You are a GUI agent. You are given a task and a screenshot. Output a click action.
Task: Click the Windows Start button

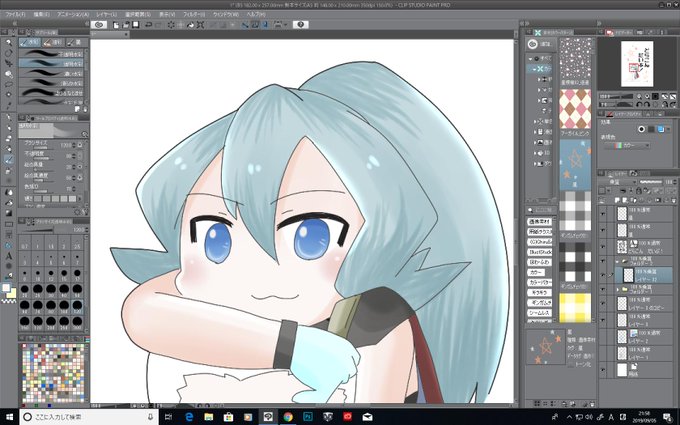coord(9,417)
